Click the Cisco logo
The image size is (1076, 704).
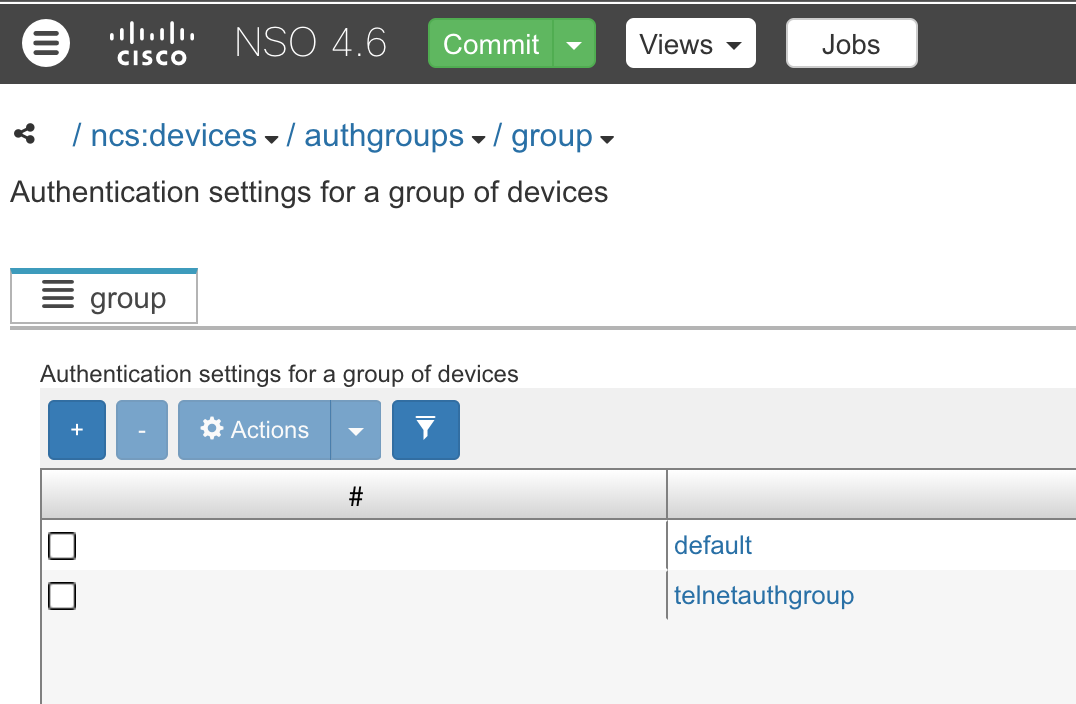(151, 45)
